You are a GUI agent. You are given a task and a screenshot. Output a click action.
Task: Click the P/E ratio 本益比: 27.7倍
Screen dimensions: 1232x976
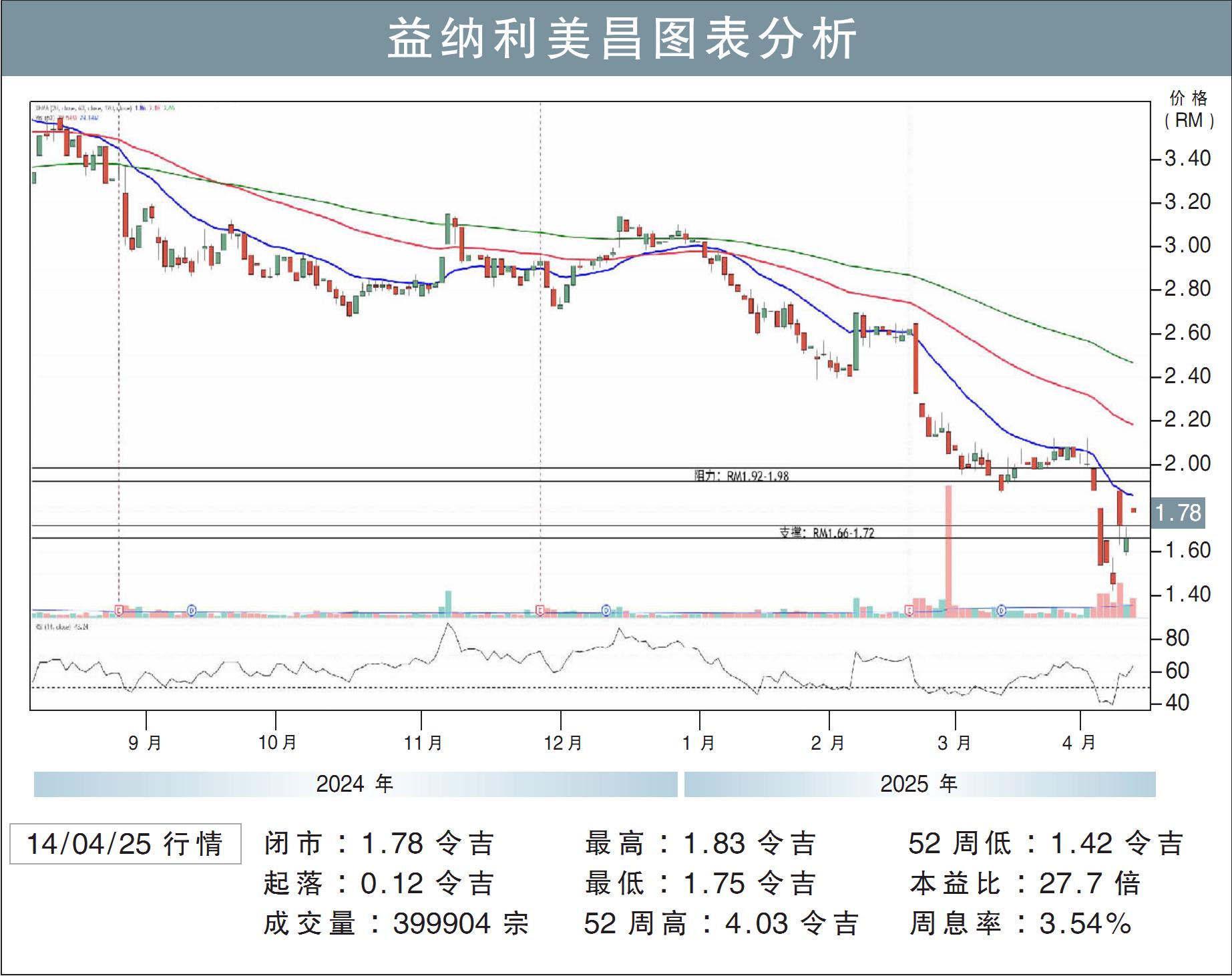1026,884
